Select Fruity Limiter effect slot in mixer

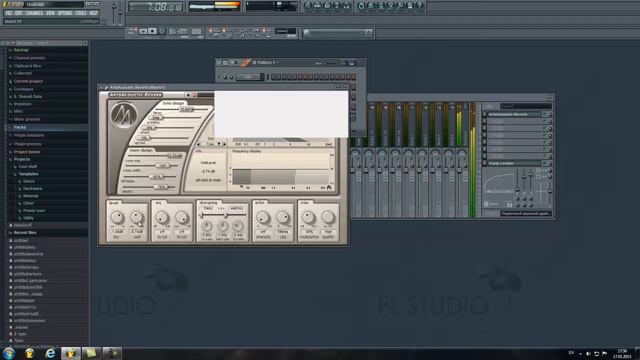[513, 163]
